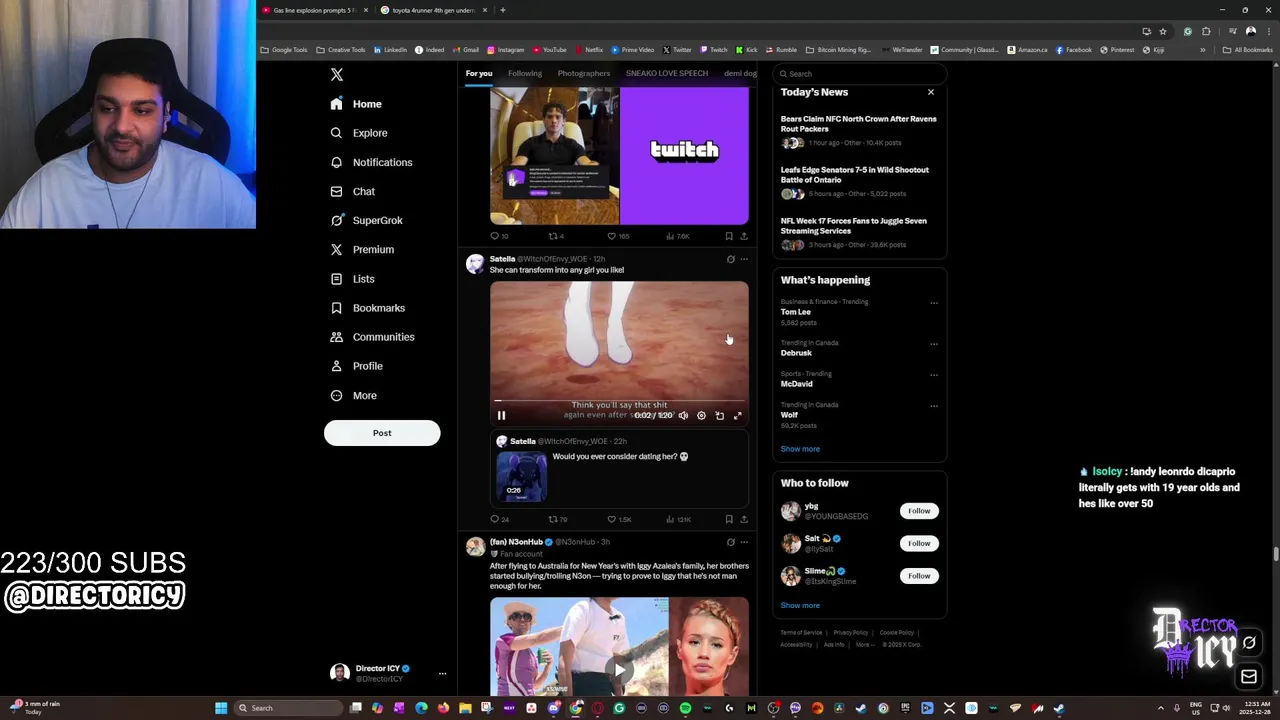This screenshot has width=1280, height=720.
Task: Share the Twitch image post
Action: [743, 236]
